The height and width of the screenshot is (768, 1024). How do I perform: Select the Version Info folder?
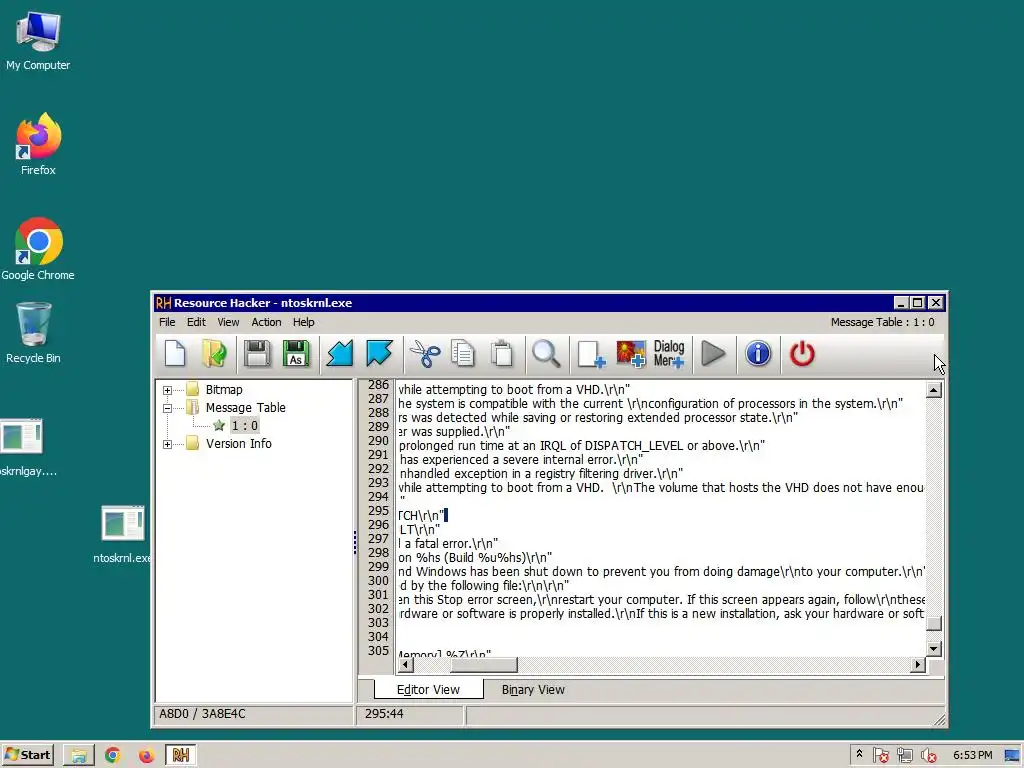coord(238,443)
